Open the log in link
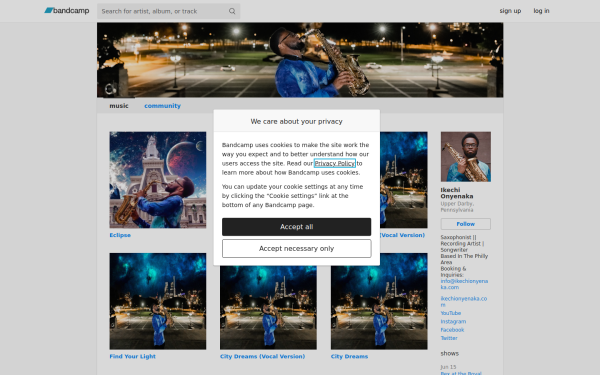The height and width of the screenshot is (375, 600). 541,11
